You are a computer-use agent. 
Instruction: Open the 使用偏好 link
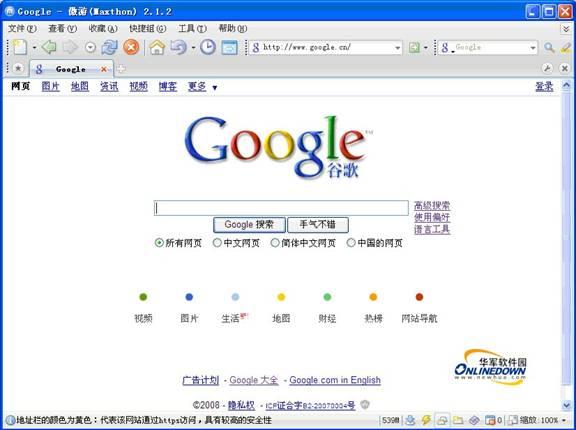(432, 217)
